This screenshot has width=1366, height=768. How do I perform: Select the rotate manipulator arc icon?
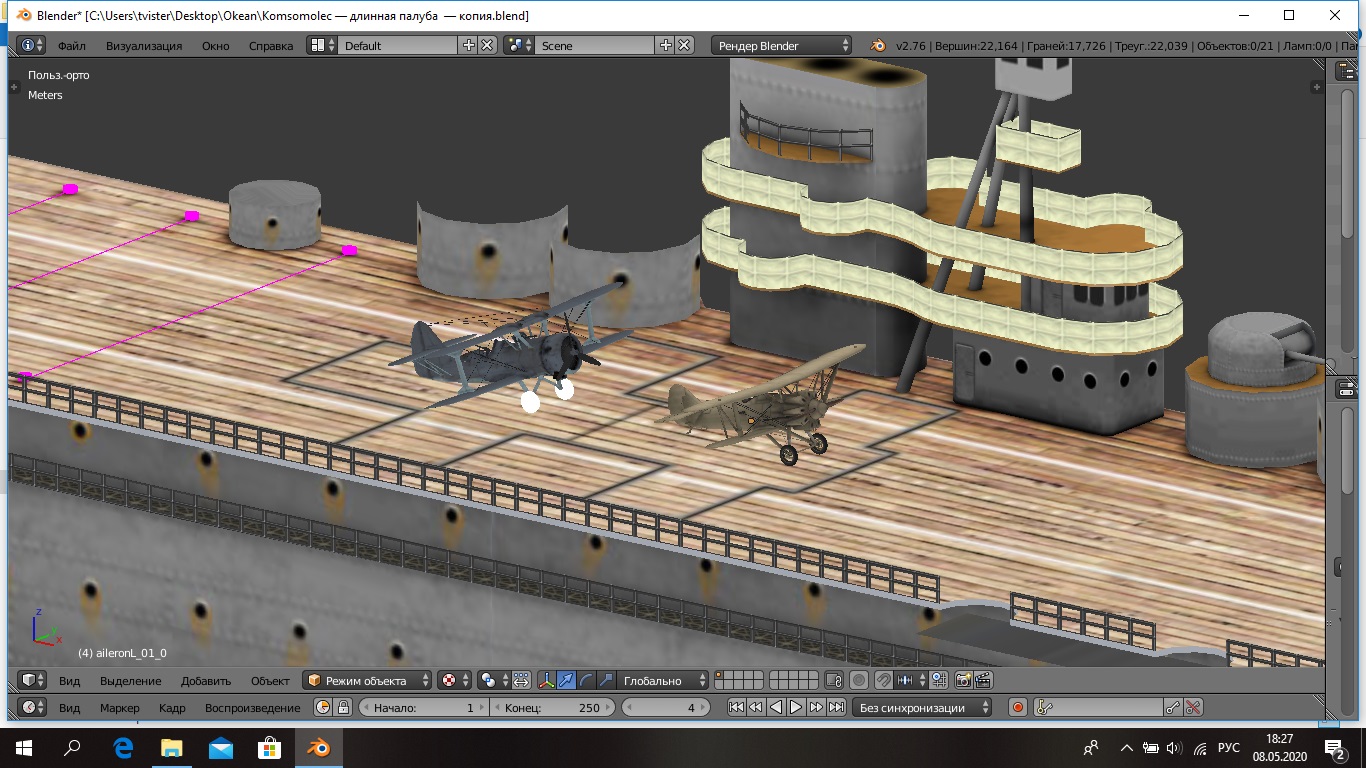[x=586, y=680]
